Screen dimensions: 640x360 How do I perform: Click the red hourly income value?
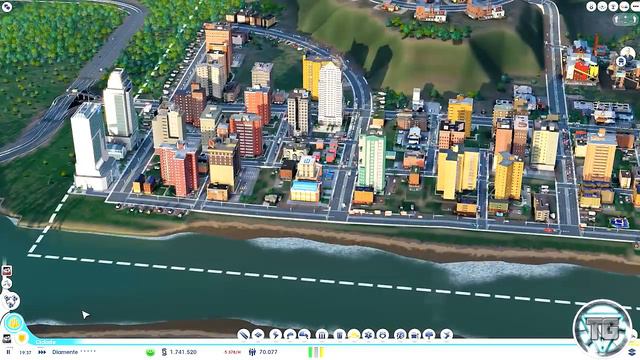233,352
